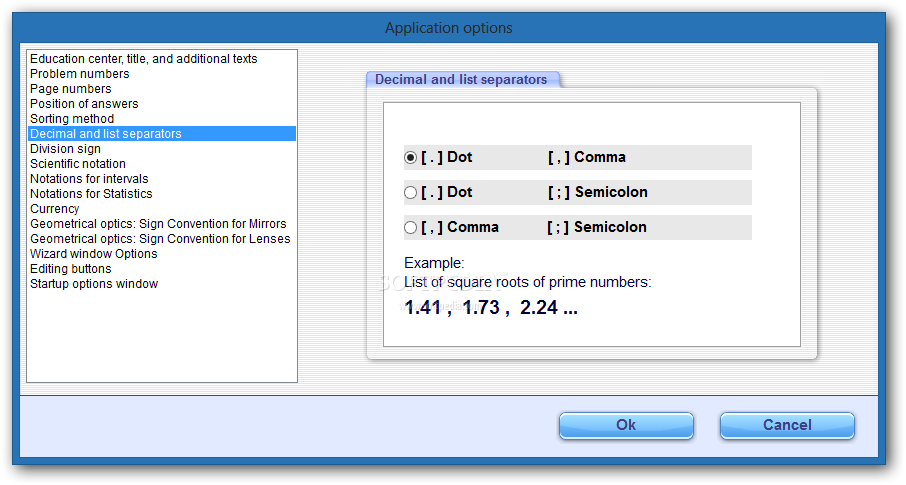Screen dimensions: 906x485
Task: Click the example value 1.41 , 1.73 , 2.24
Action: pyautogui.click(x=491, y=308)
